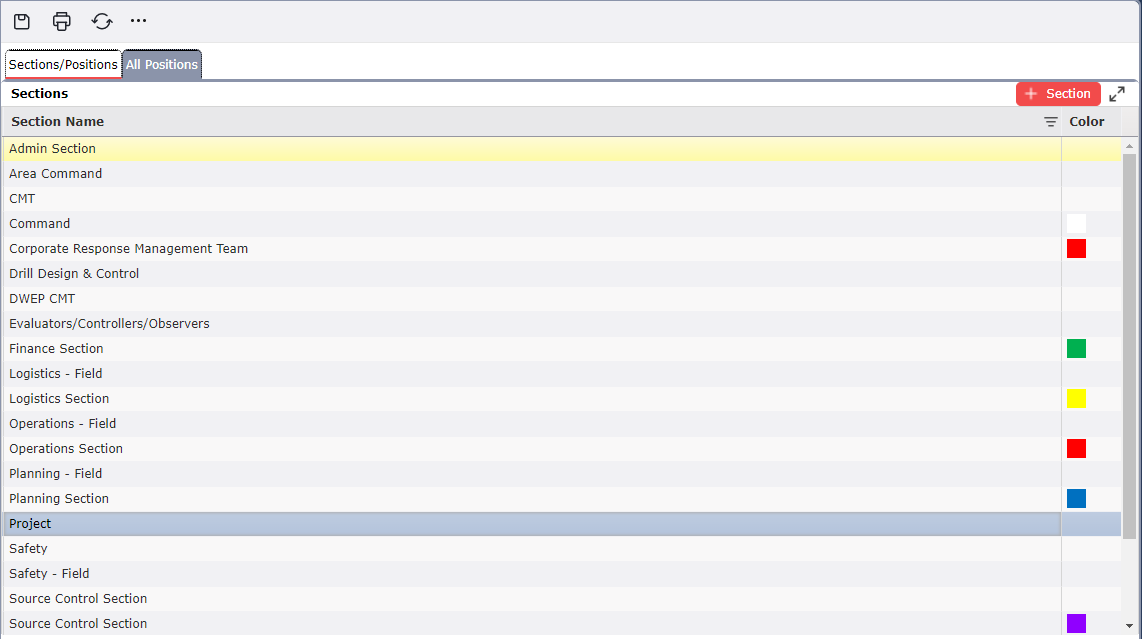Add a new Section with the red button
The width and height of the screenshot is (1142, 639).
pos(1058,94)
